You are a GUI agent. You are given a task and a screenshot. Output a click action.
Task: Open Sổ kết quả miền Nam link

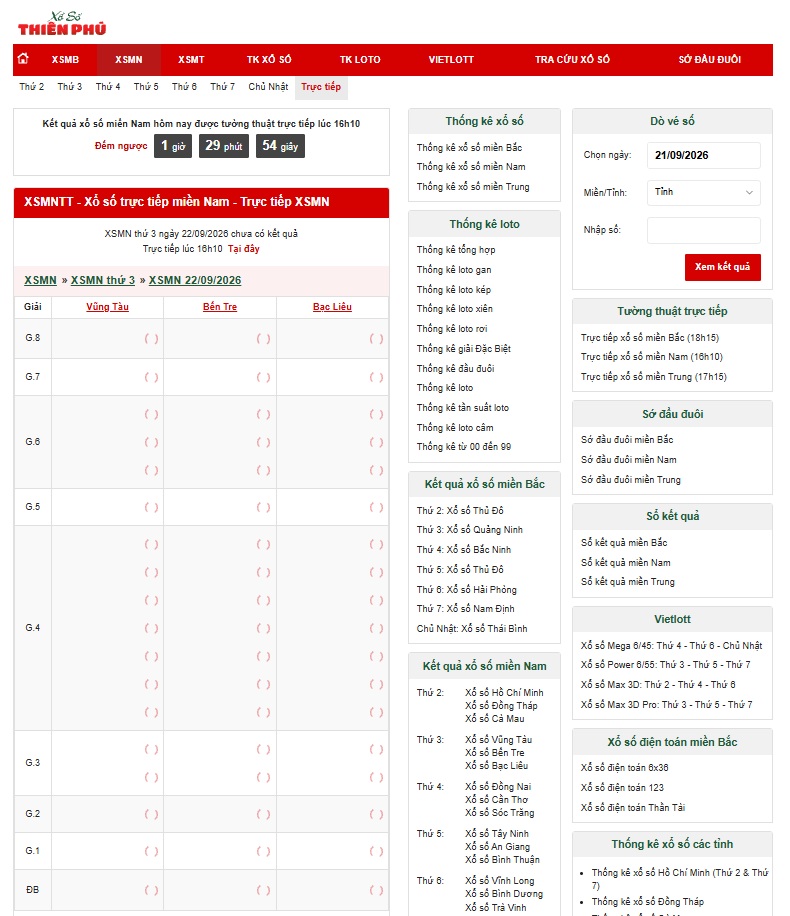[x=625, y=563]
